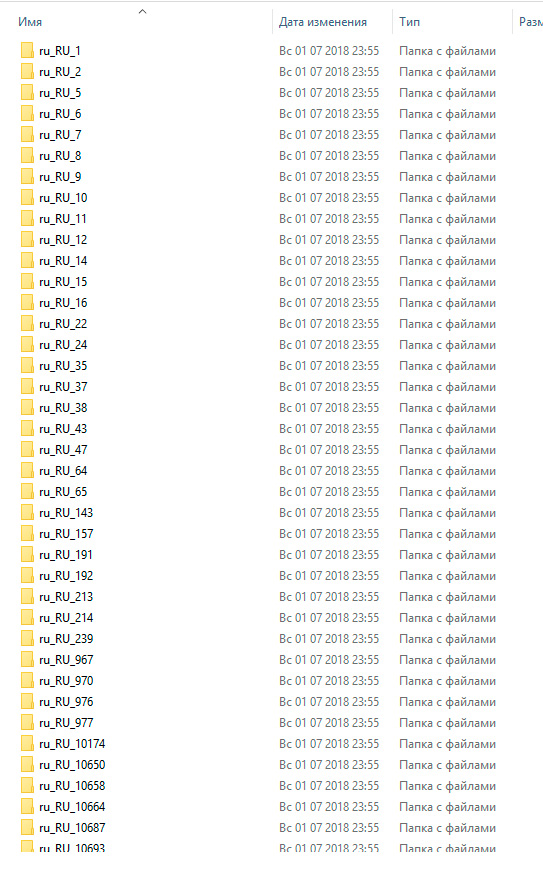
Task: Click the date of ru_RU_16 row
Action: 329,302
